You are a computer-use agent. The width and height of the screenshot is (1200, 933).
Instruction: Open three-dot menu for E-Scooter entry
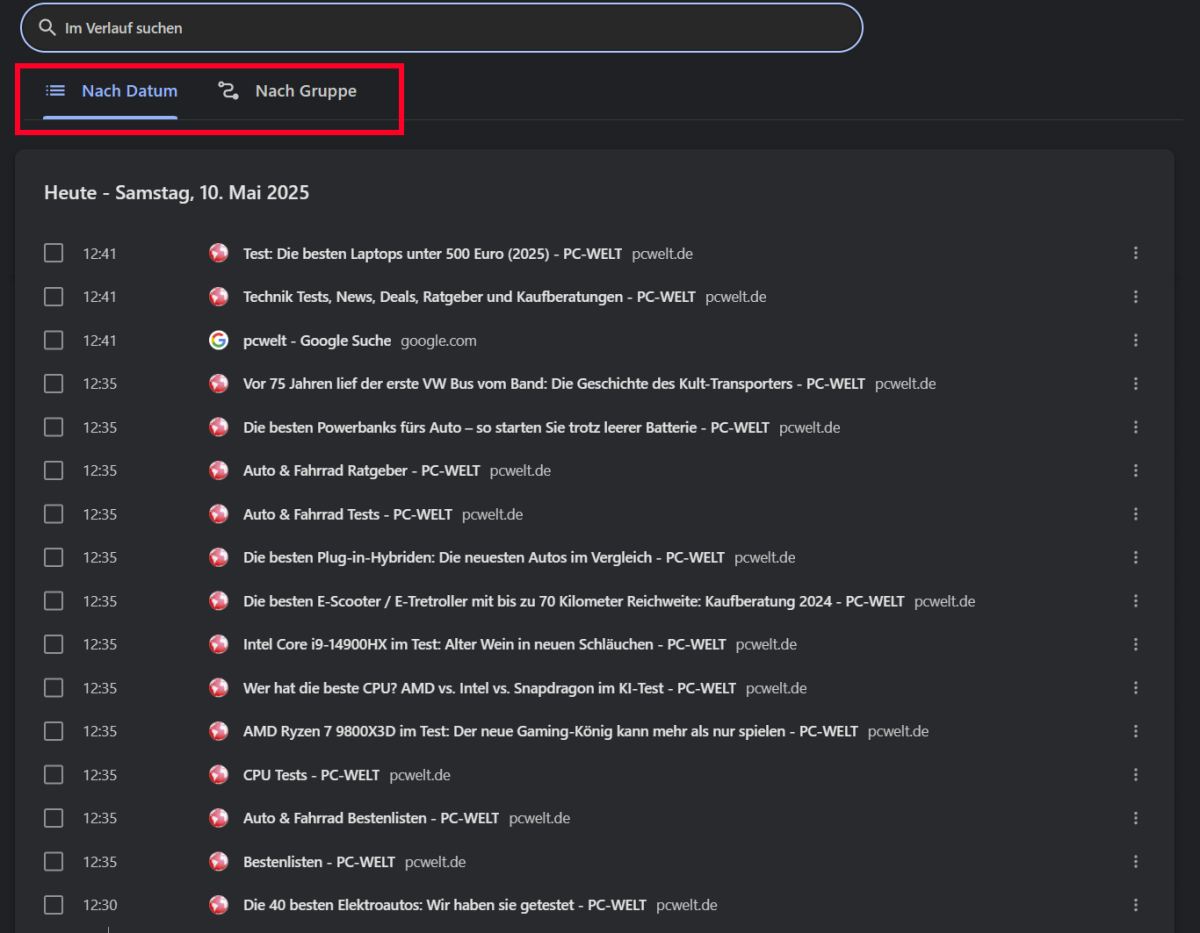(x=1135, y=601)
